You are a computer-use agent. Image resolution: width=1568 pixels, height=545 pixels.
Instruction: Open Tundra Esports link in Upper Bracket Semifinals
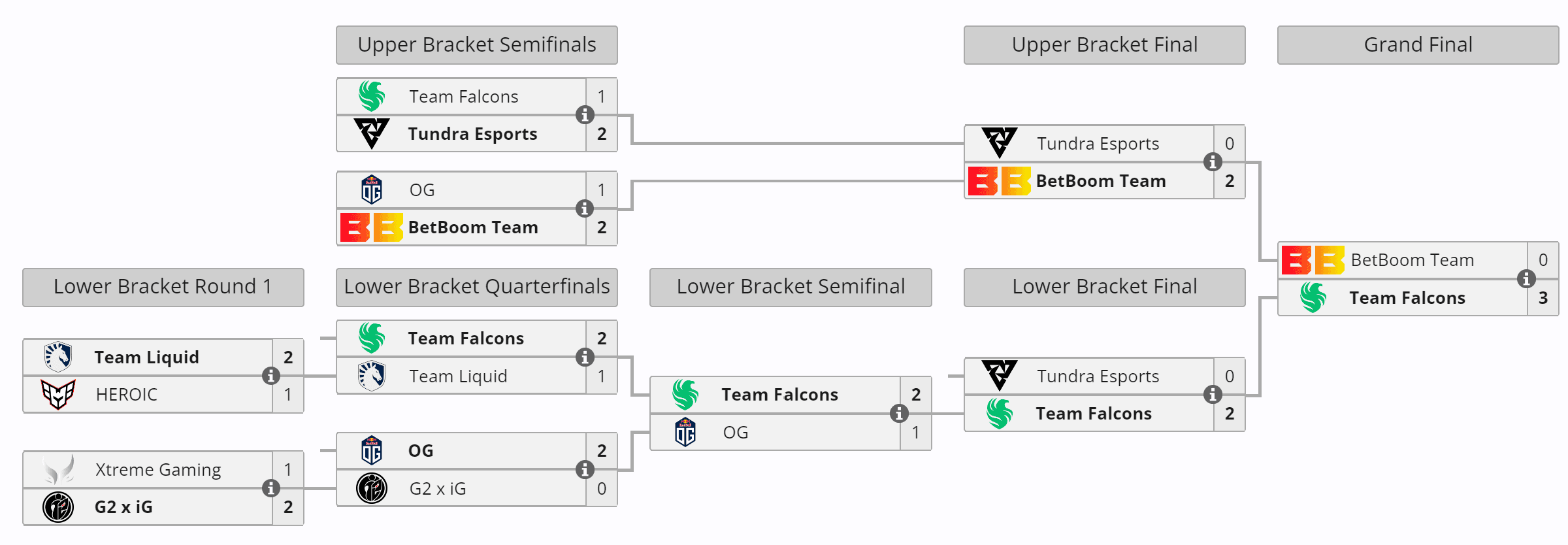point(472,134)
